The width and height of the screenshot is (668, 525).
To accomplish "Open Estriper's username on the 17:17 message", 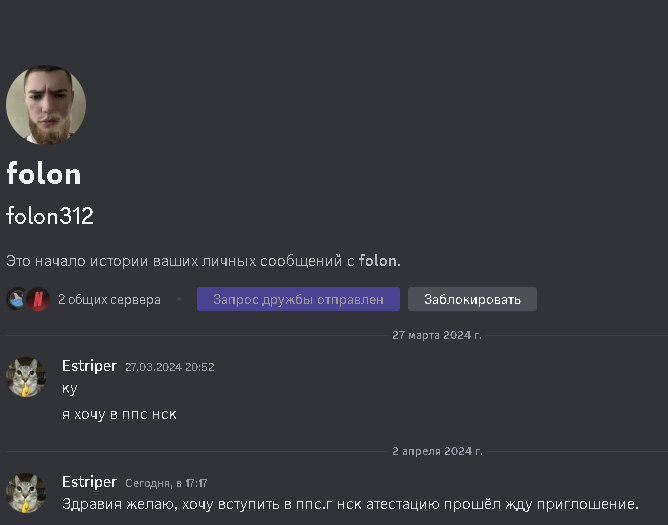I will 89,482.
